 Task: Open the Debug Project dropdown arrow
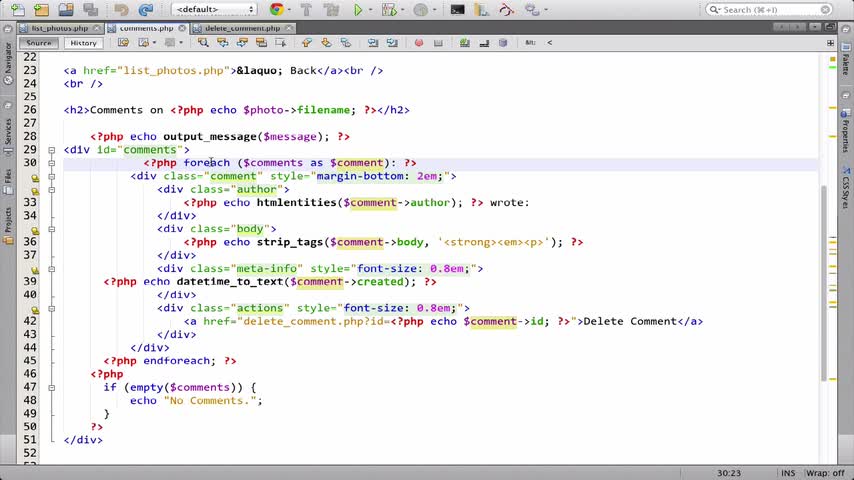click(402, 10)
